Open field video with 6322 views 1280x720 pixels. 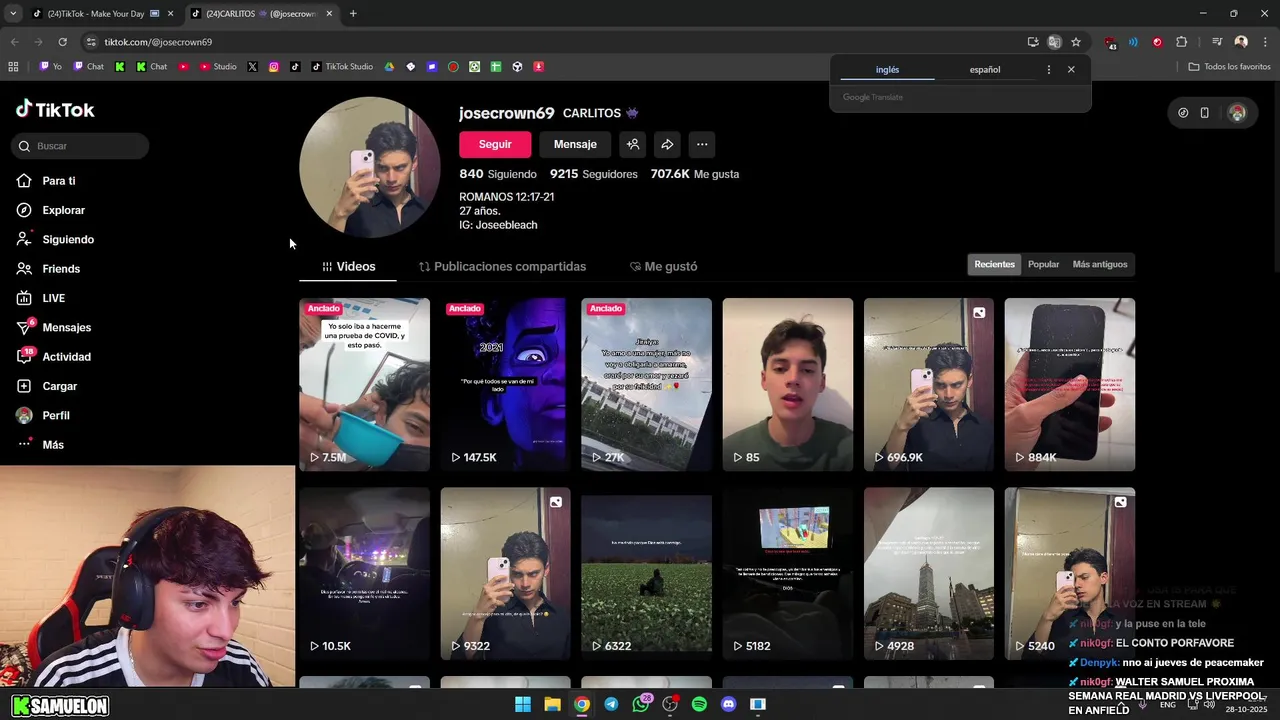tap(646, 573)
